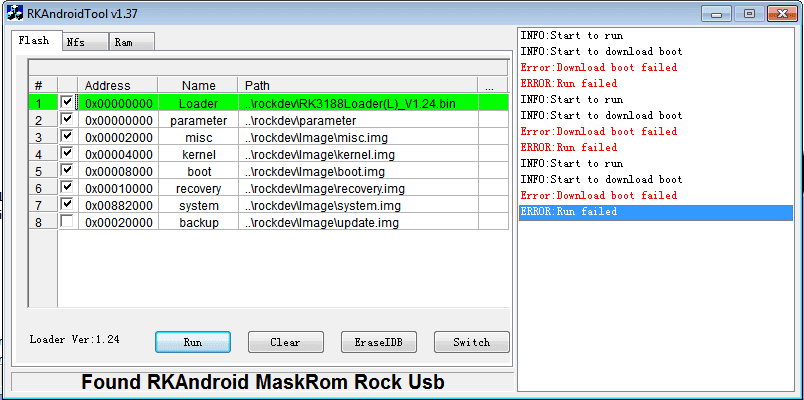Click address 0x00010000 cell
This screenshot has width=804, height=400.
[x=118, y=189]
